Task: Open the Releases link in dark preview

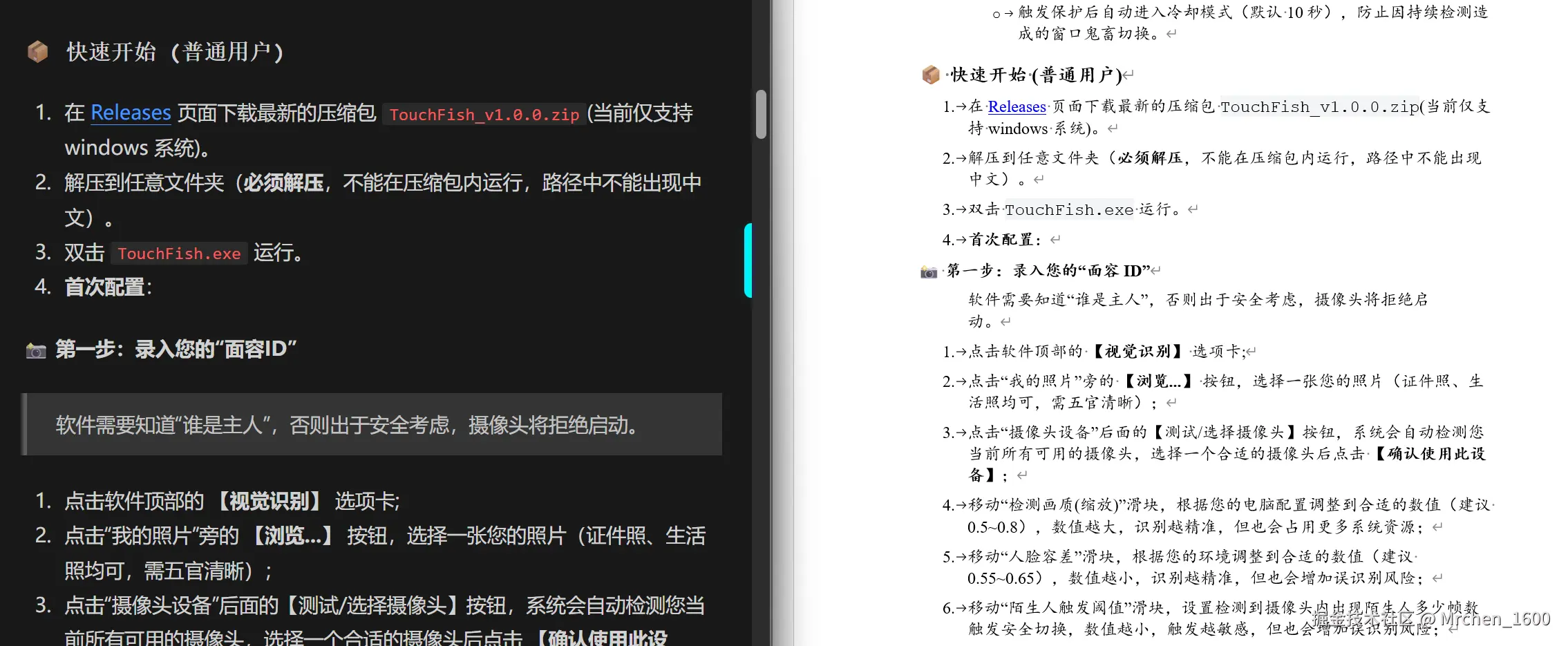Action: (131, 113)
